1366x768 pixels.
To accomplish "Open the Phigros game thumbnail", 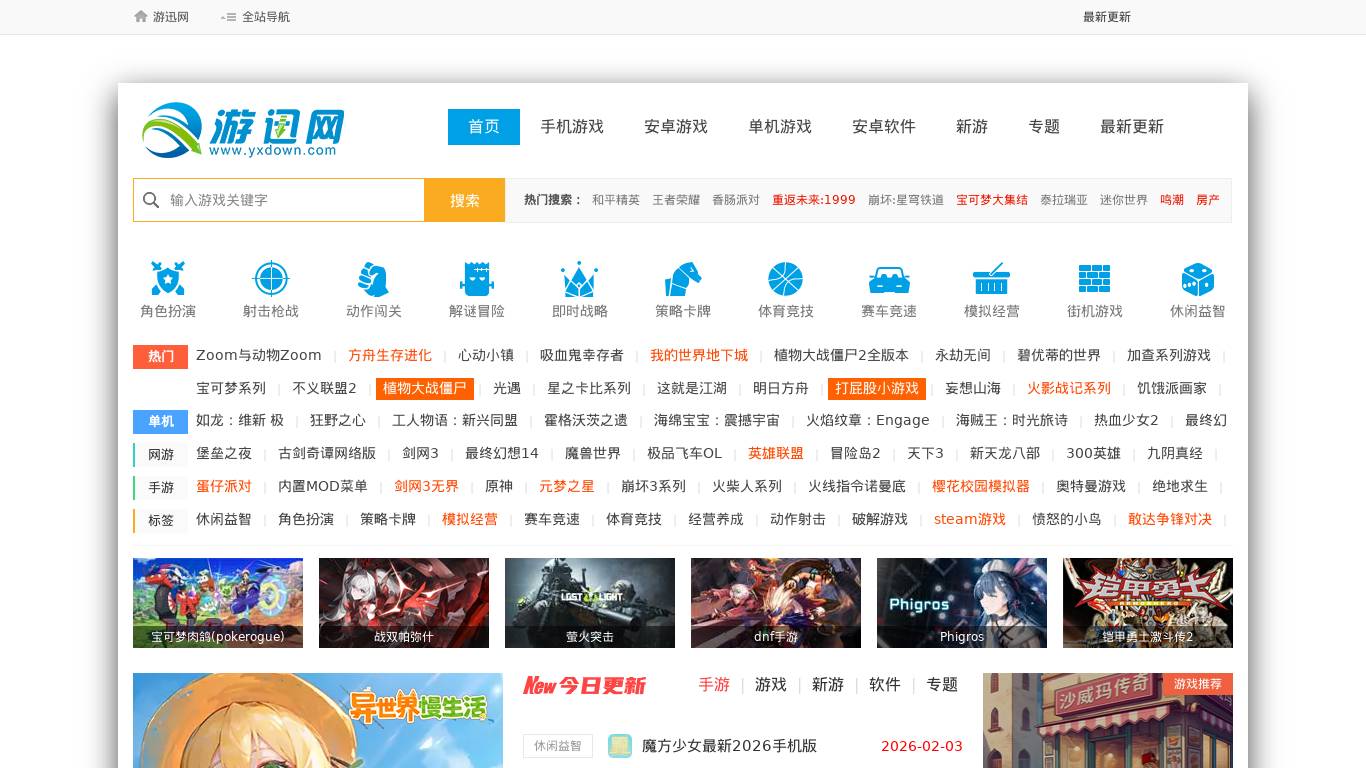I will 961,603.
